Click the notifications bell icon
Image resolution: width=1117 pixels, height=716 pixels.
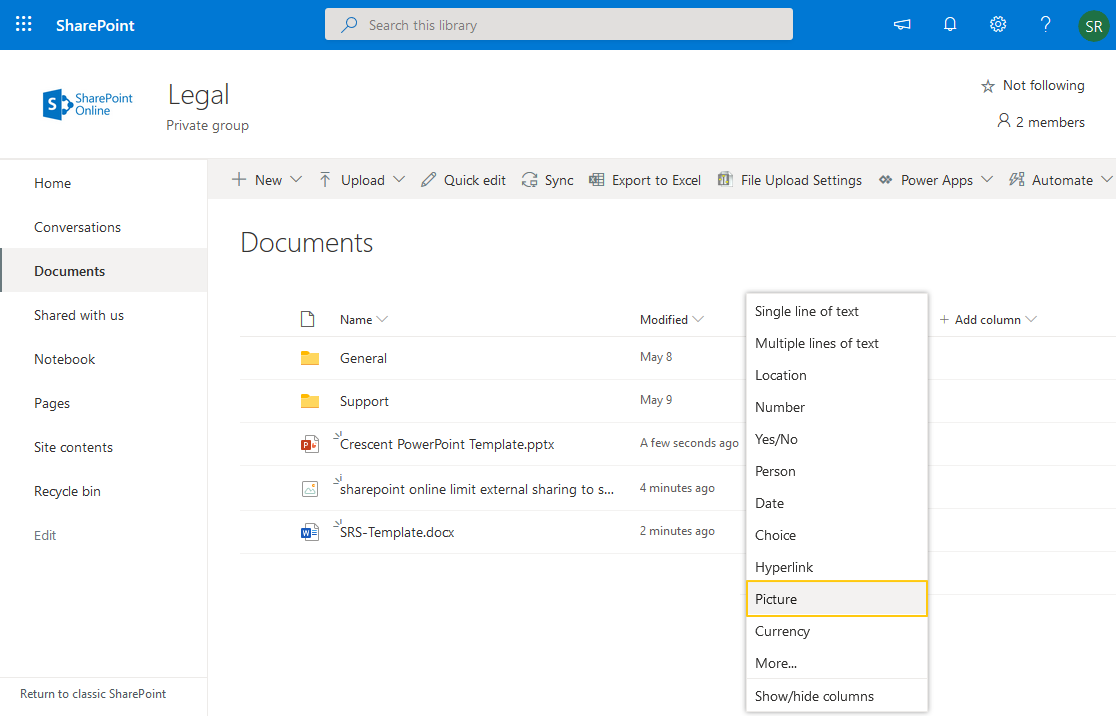[949, 24]
